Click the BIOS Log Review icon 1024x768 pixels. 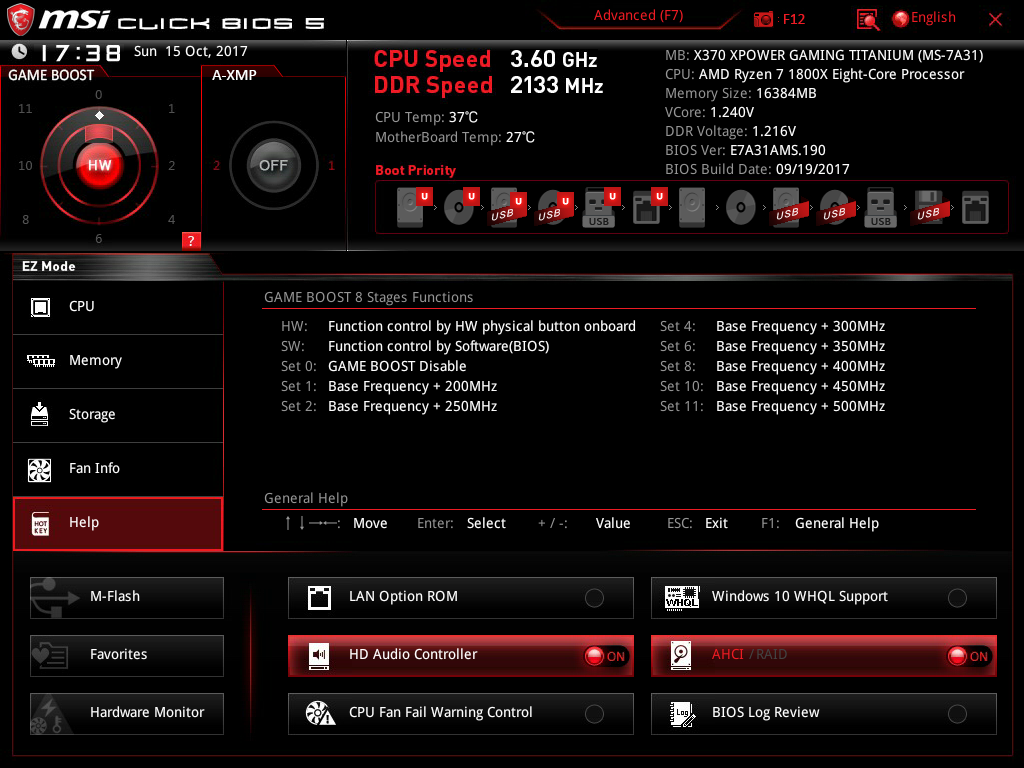[682, 713]
